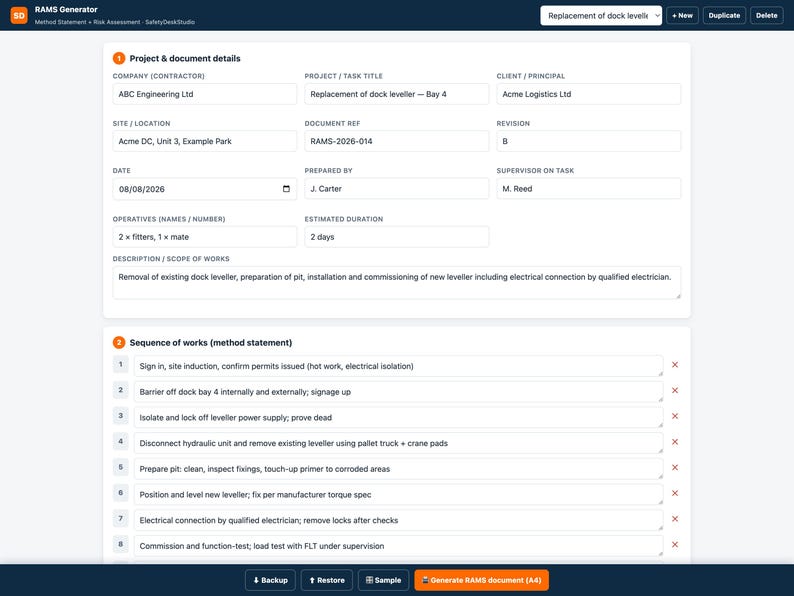The width and height of the screenshot is (794, 596).
Task: Click the orange section number 1 badge
Action: tap(119, 59)
